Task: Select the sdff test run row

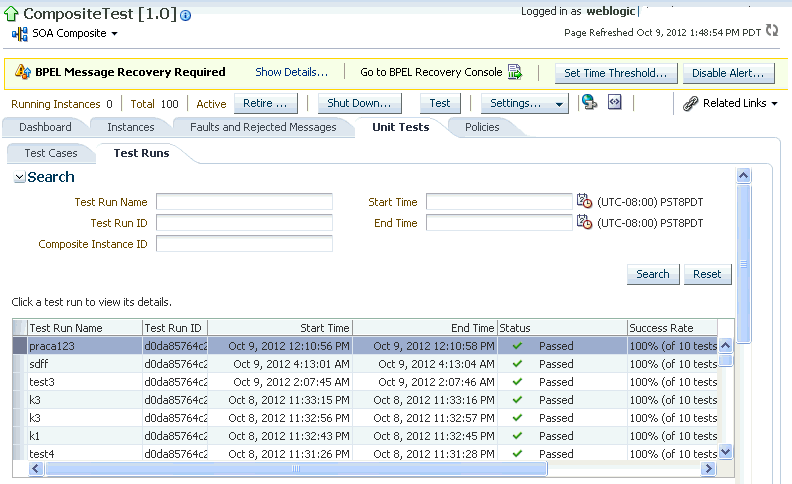Action: [x=365, y=364]
